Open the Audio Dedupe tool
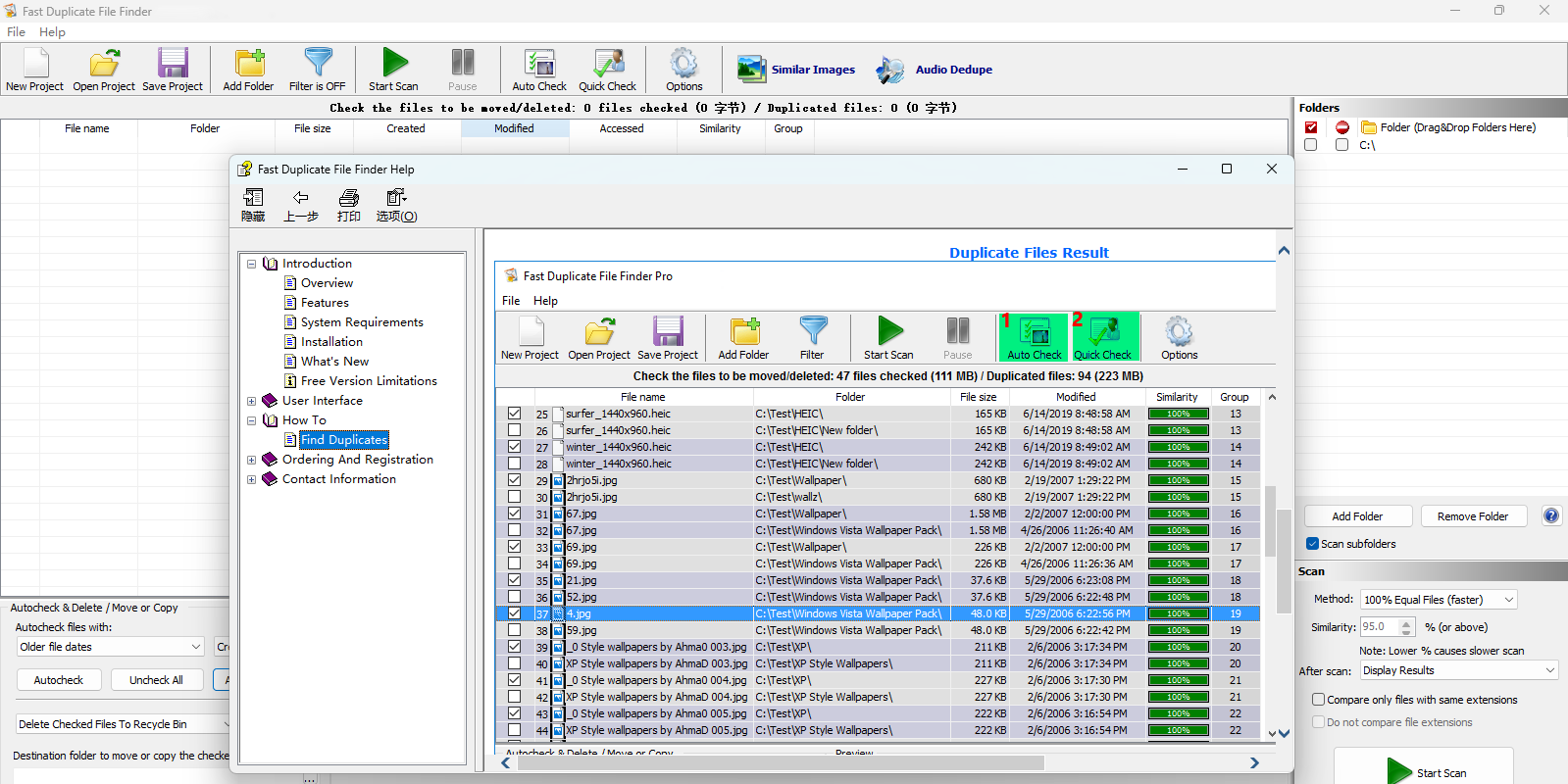 coord(935,70)
